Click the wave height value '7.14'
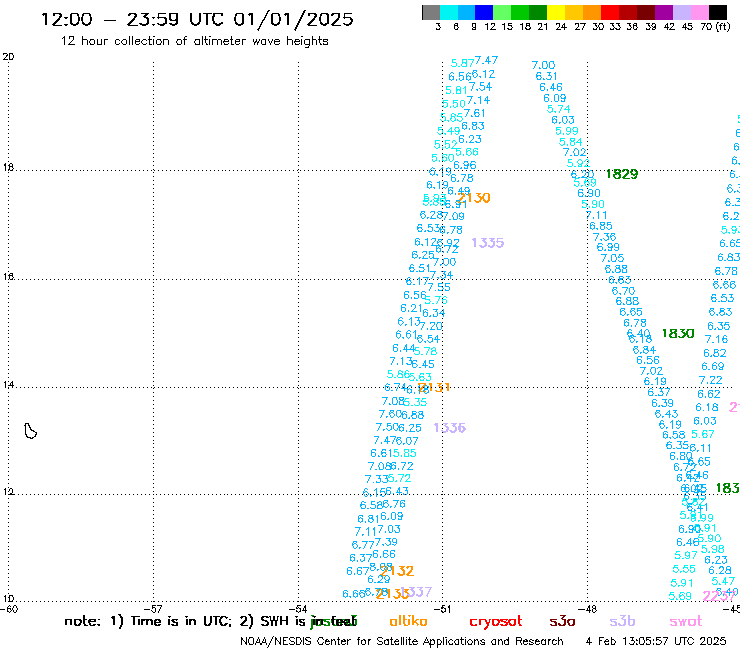This screenshot has width=740, height=650. (x=479, y=100)
